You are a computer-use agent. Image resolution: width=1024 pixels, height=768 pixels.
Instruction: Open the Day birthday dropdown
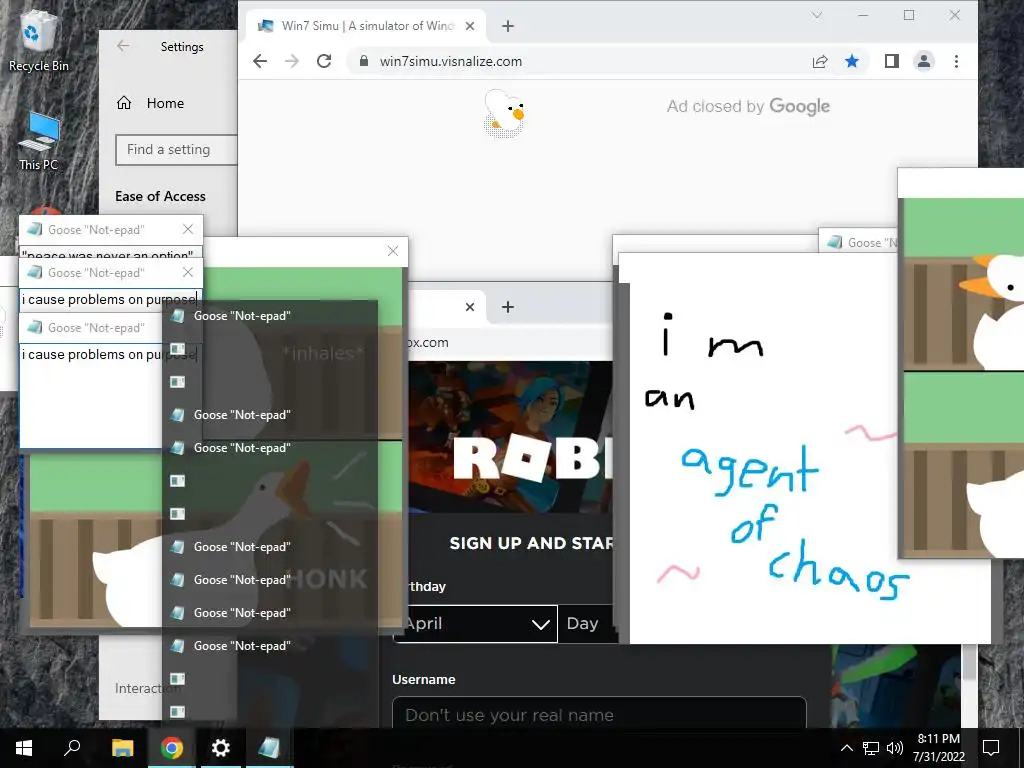point(586,624)
